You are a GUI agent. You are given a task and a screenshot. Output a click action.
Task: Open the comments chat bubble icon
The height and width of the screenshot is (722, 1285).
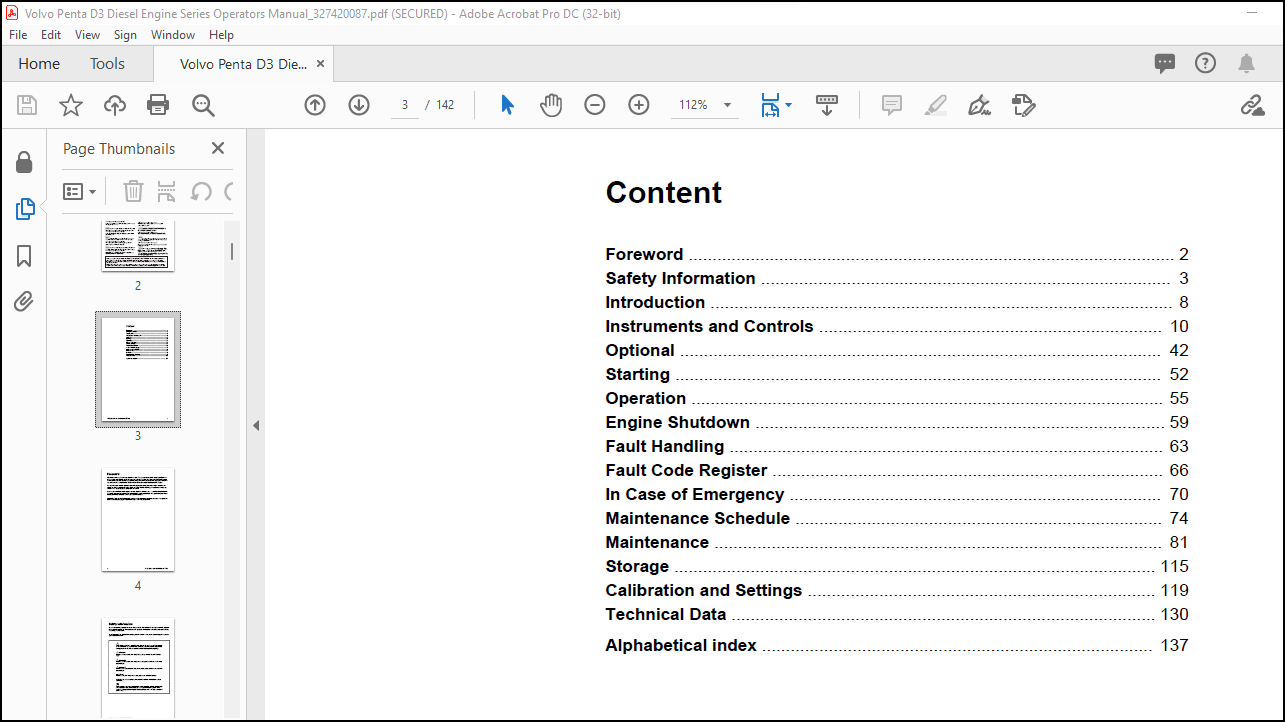pyautogui.click(x=1165, y=64)
